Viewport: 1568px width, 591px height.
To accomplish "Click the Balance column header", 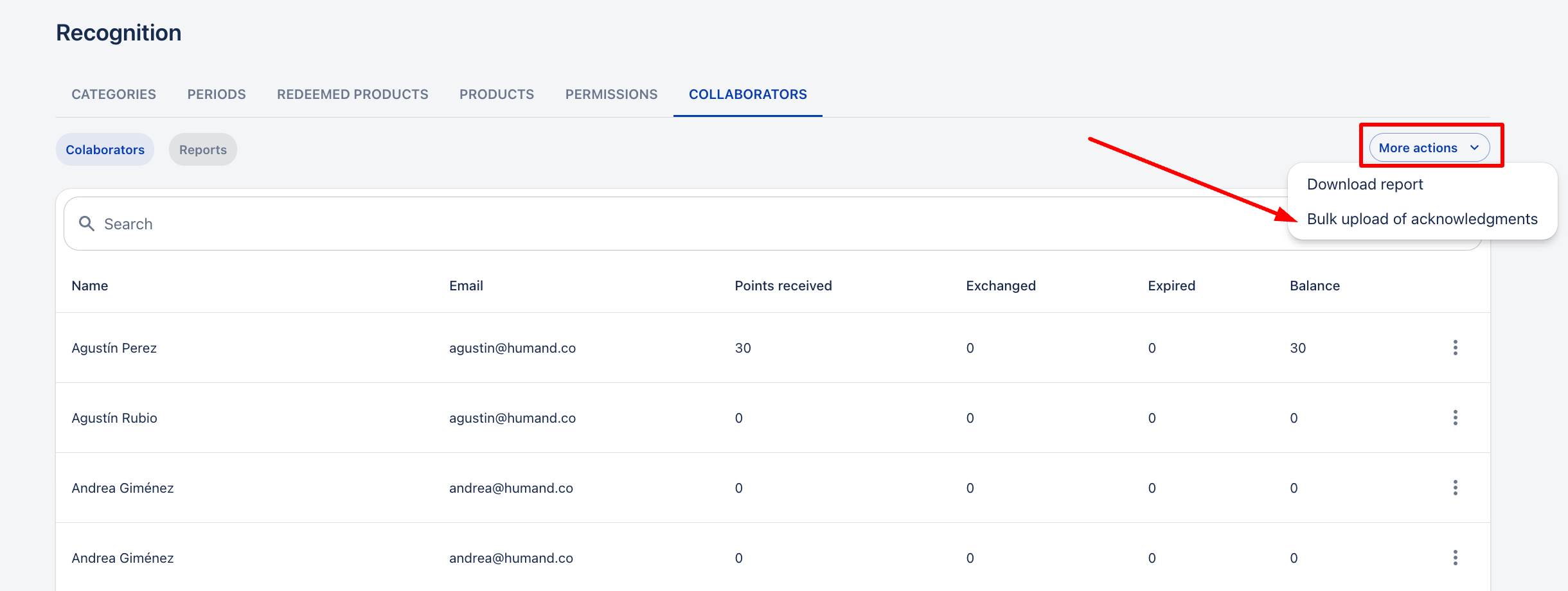I will (x=1314, y=286).
